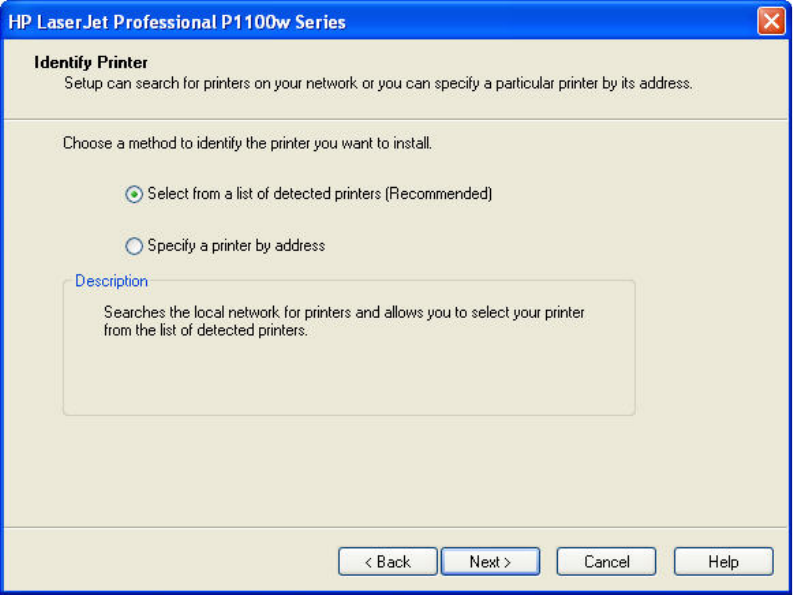Open Help for the setup wizard
793x595 pixels.
point(723,562)
